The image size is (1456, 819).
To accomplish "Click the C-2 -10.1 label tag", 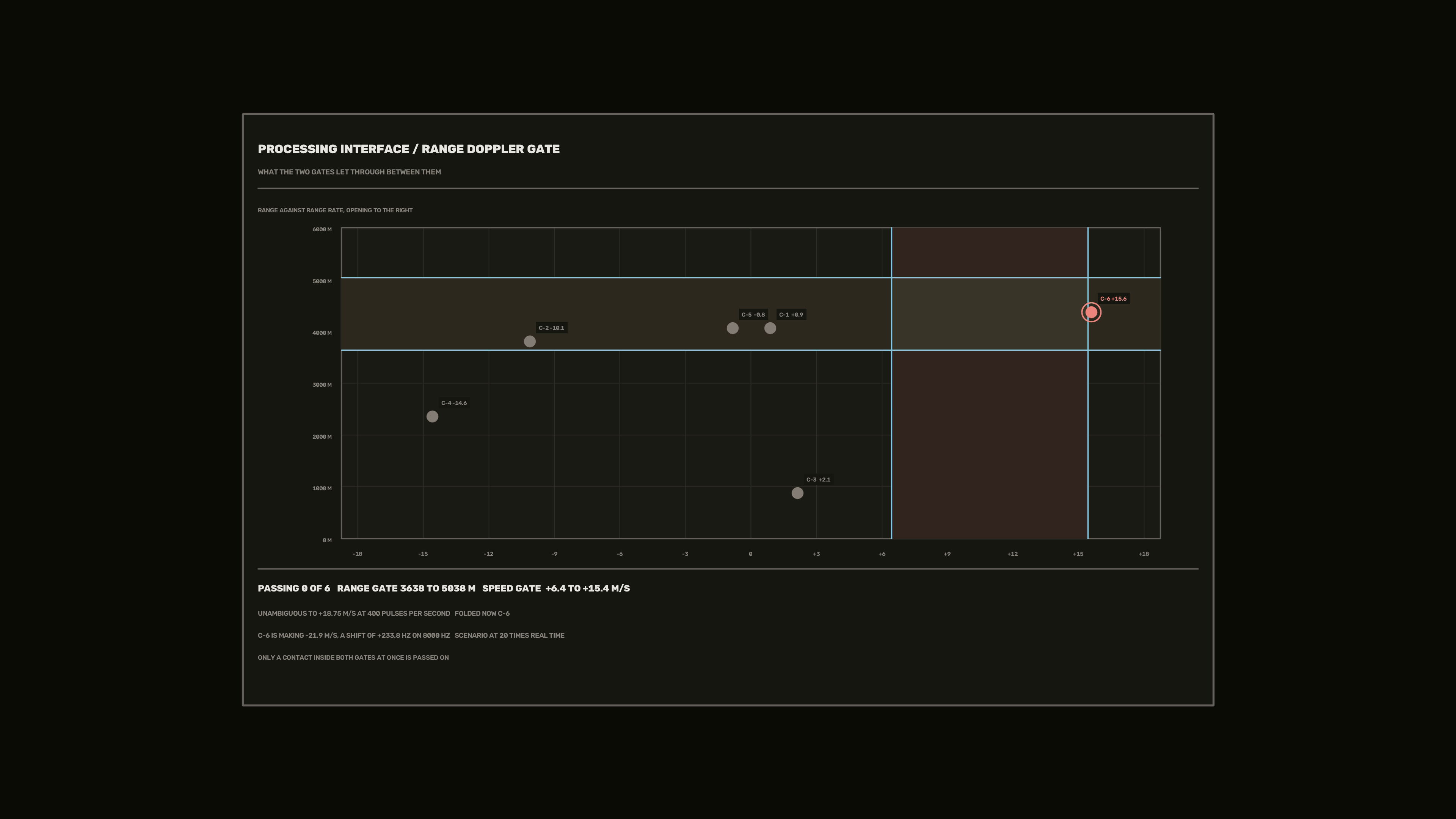I will [551, 328].
